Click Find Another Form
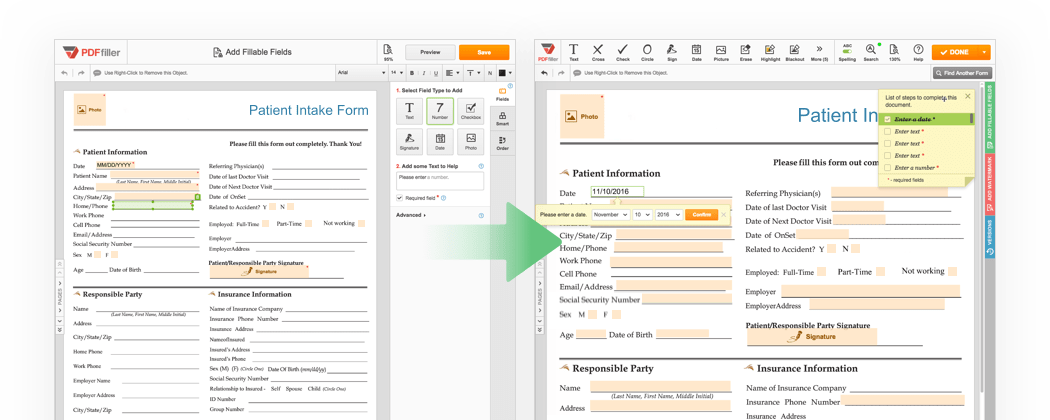 962,72
